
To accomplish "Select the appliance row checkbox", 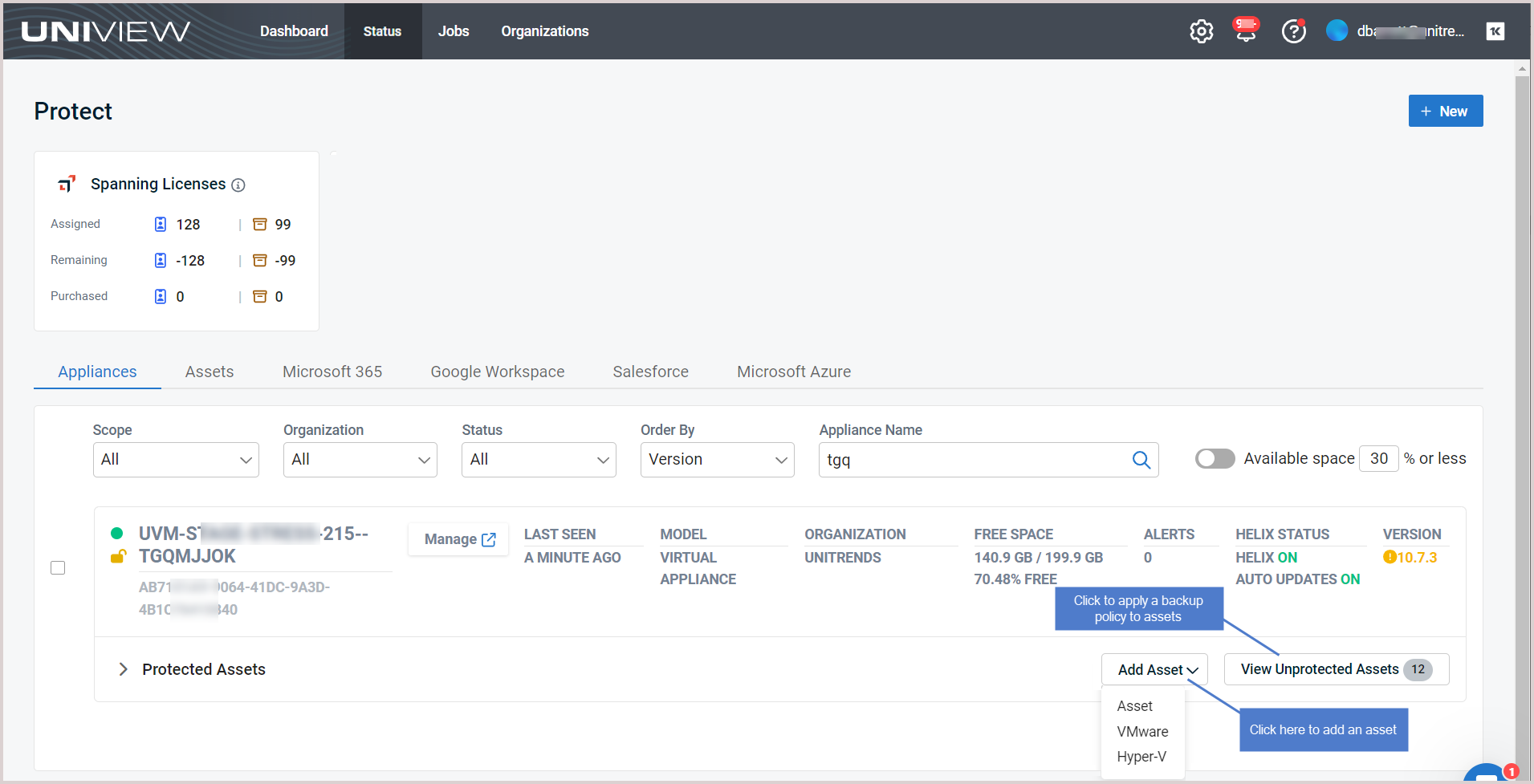I will (58, 568).
